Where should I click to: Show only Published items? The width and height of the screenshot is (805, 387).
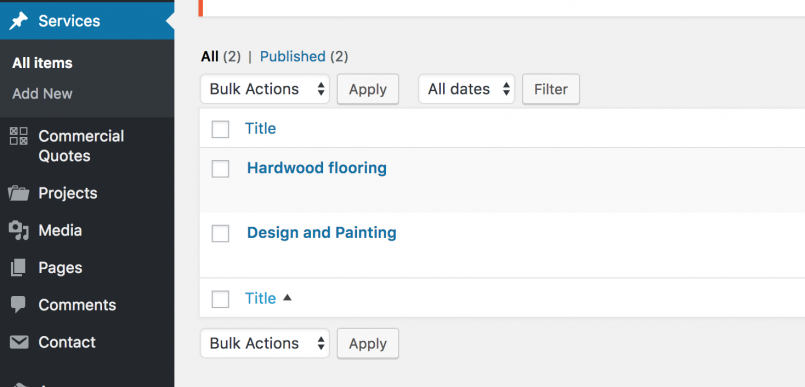293,56
